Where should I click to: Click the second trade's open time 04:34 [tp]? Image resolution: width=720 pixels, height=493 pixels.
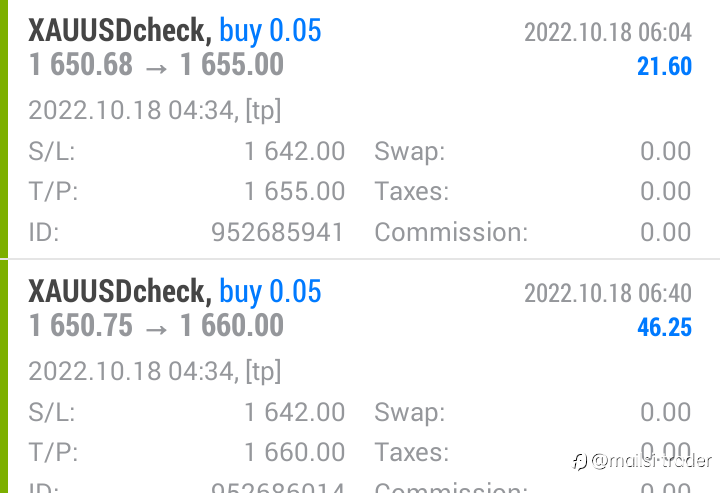tap(154, 372)
